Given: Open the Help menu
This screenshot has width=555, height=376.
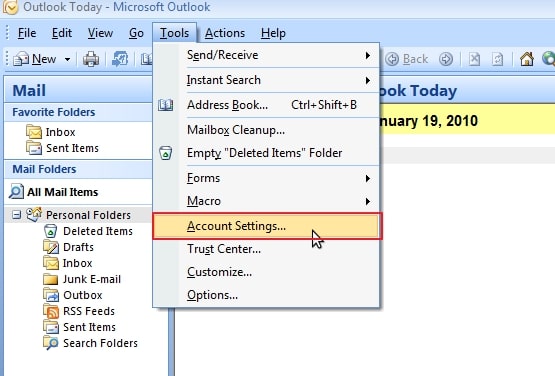Looking at the screenshot, I should tap(273, 33).
